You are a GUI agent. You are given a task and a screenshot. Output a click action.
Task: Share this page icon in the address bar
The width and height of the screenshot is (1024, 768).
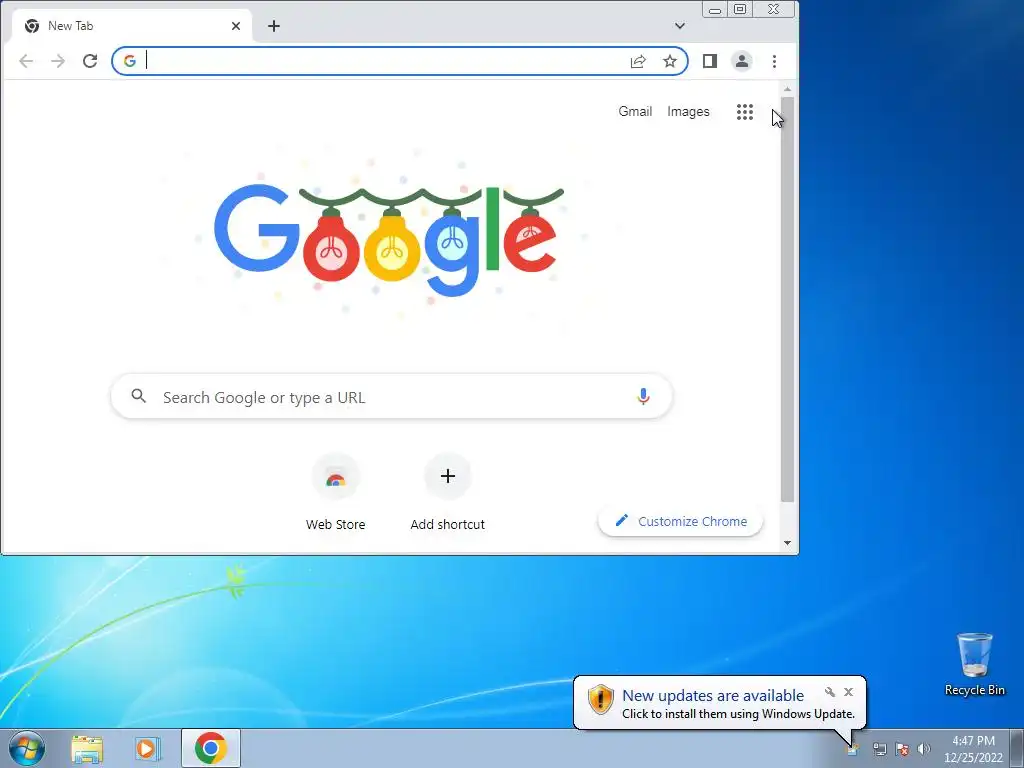point(638,61)
